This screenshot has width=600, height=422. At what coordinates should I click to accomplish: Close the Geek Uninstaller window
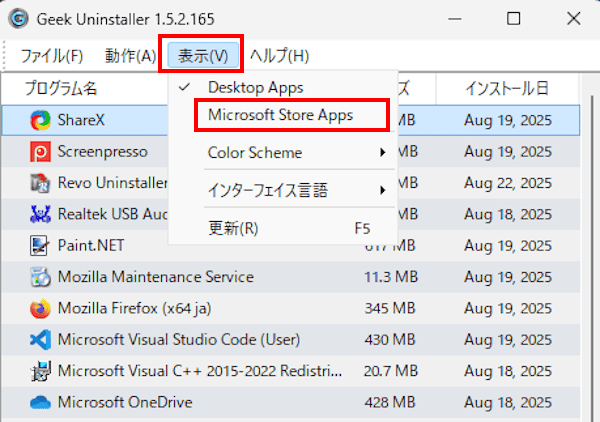[x=573, y=18]
